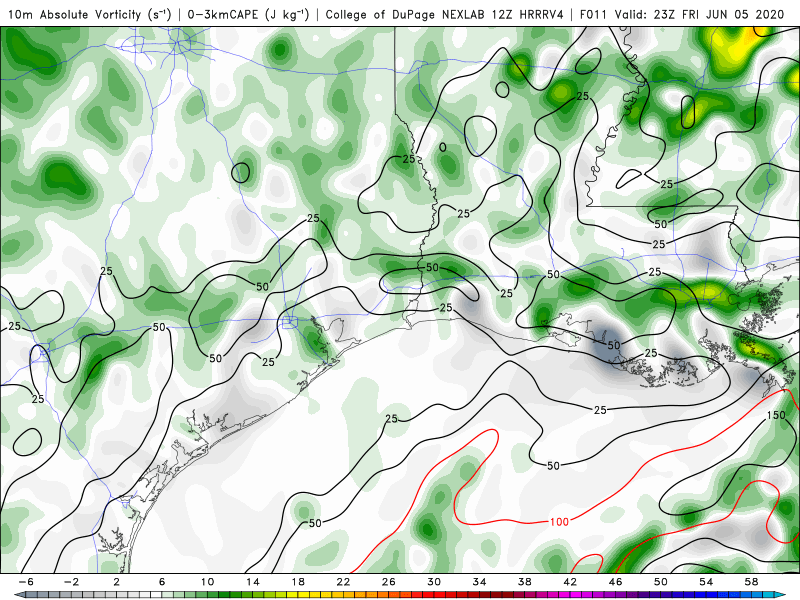Viewport: 800px width, 600px height.
Task: Click the '34' colorbar scale label
Action: (480, 582)
